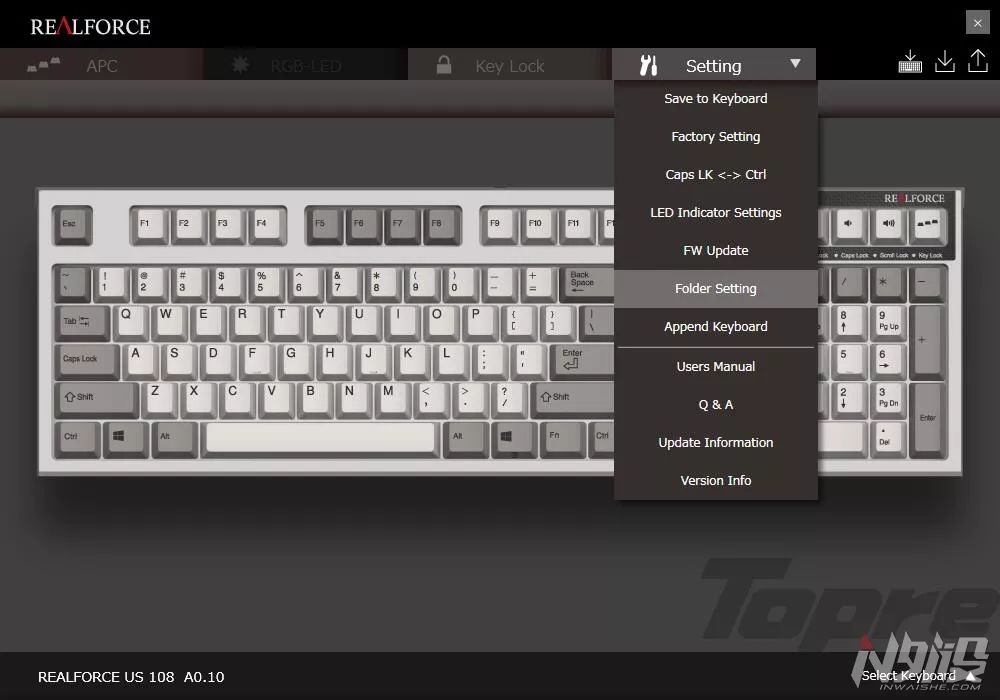This screenshot has height=700, width=1000.
Task: Click the Tab key on keyboard image
Action: pos(83,322)
